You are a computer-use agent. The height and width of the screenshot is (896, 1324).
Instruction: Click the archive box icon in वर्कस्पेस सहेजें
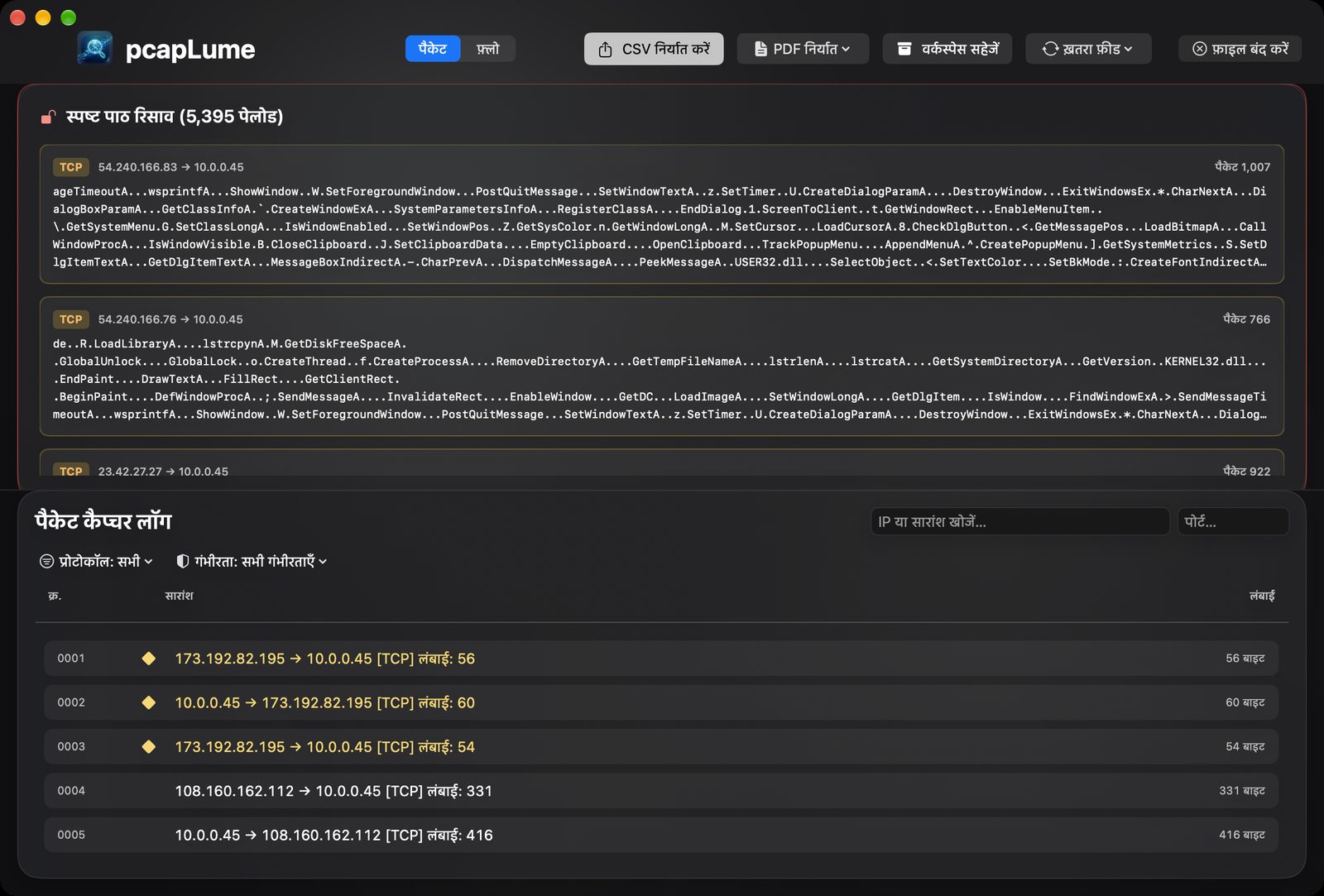pyautogui.click(x=904, y=49)
